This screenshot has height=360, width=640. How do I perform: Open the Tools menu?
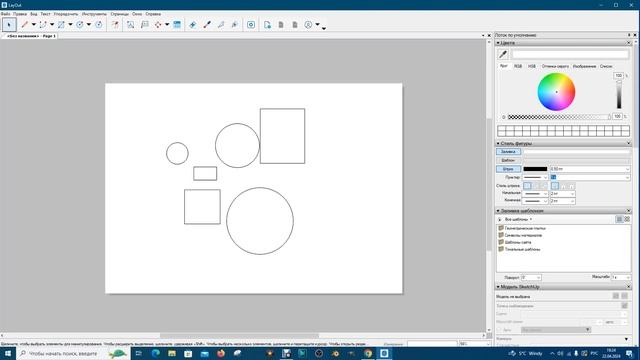coord(94,14)
